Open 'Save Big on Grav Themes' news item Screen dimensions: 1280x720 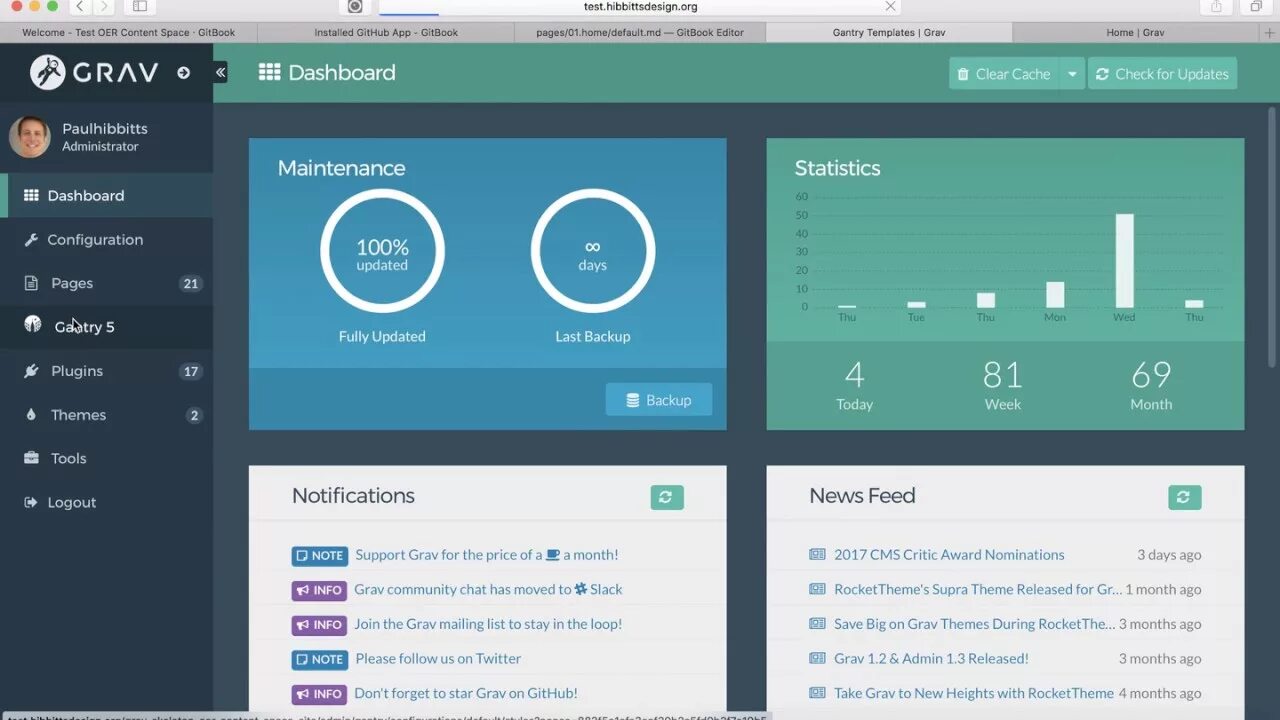coord(975,623)
